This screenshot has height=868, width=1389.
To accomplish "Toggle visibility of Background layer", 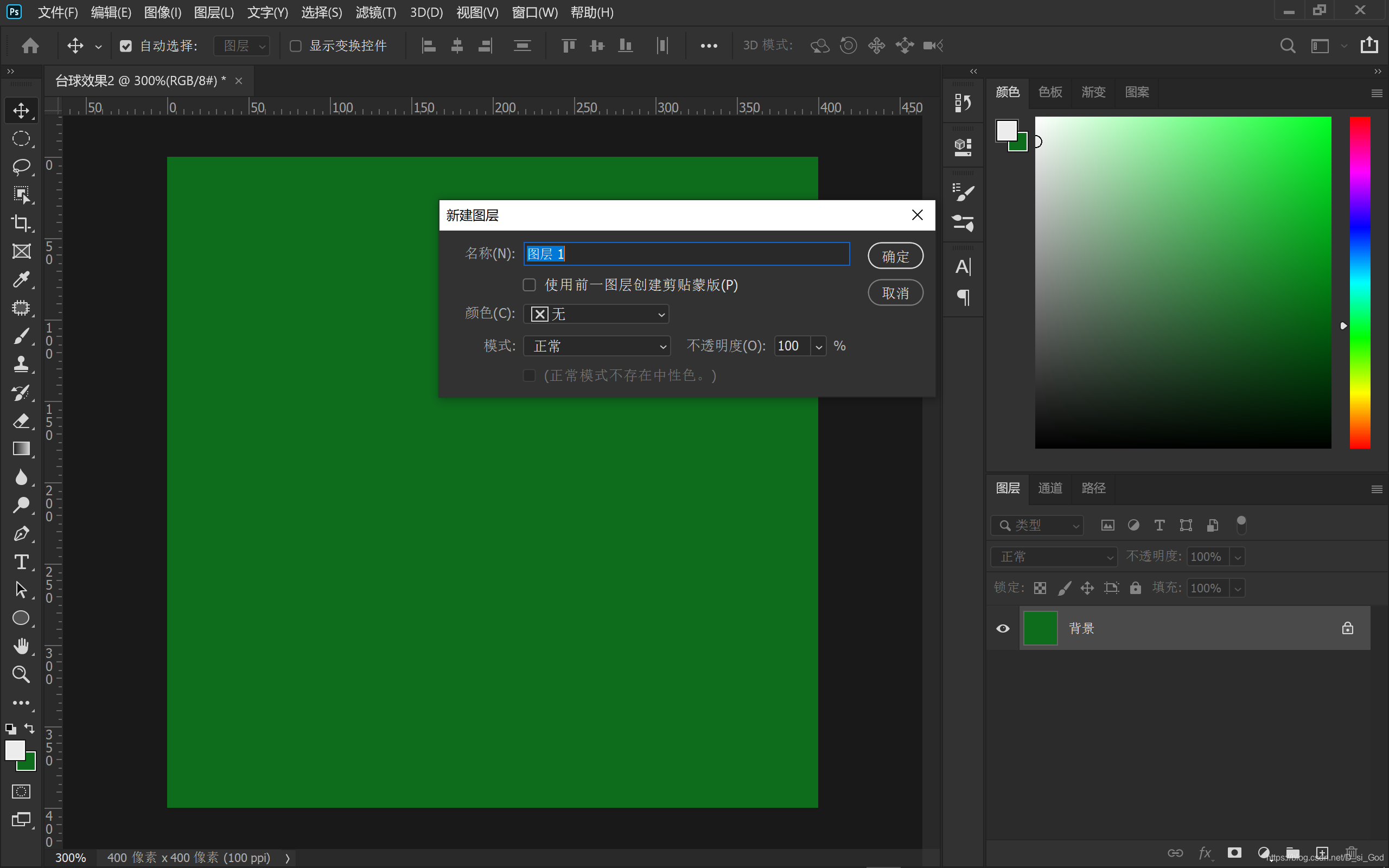I will [x=1003, y=627].
